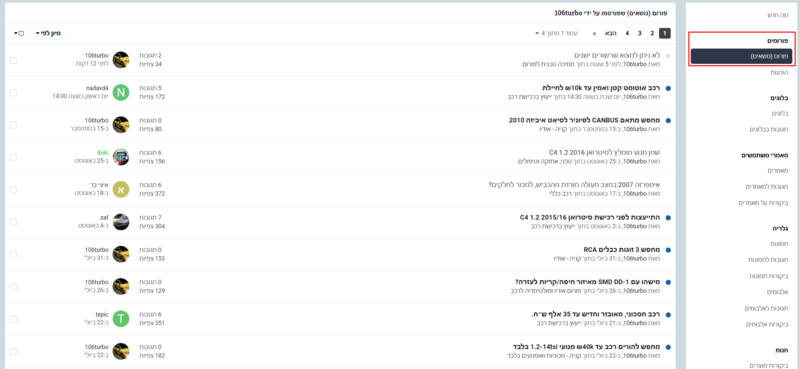Open תגובות למאמרים in the sidebar
800x369 pixels.
click(767, 187)
